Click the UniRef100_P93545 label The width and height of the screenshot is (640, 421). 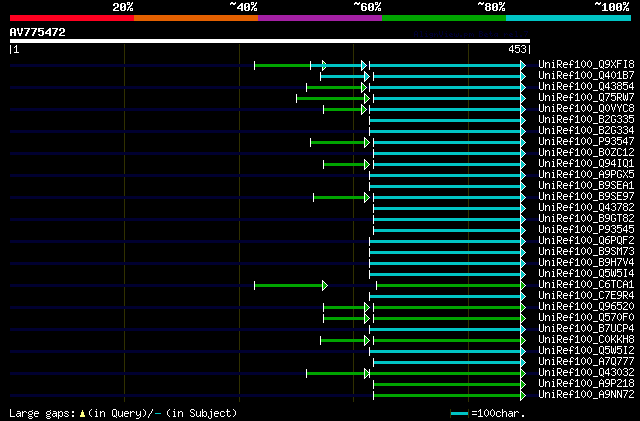click(x=586, y=230)
